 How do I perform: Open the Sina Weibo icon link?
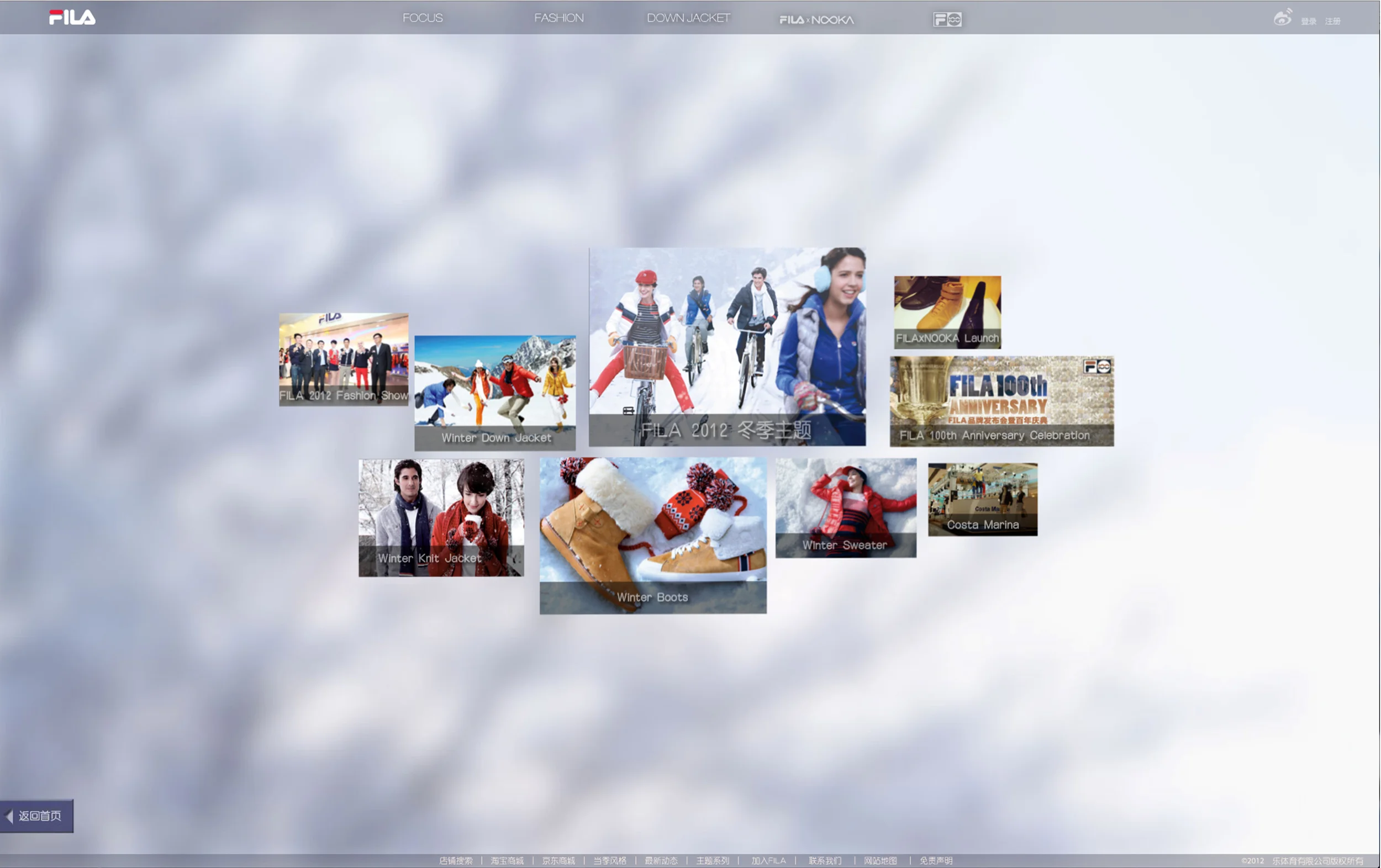tap(1283, 18)
